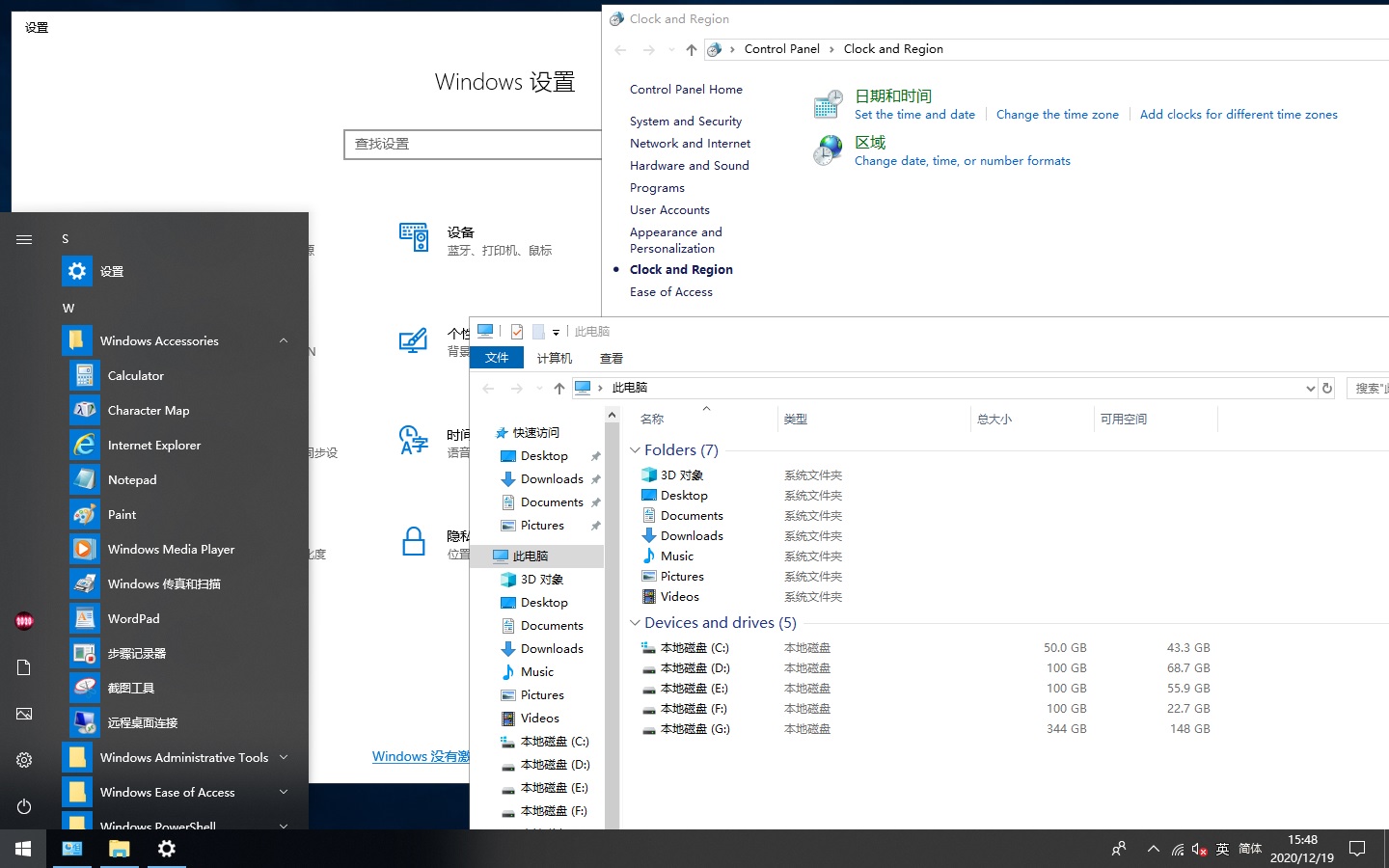Click 3D 对象 in navigation tree

pos(541,579)
